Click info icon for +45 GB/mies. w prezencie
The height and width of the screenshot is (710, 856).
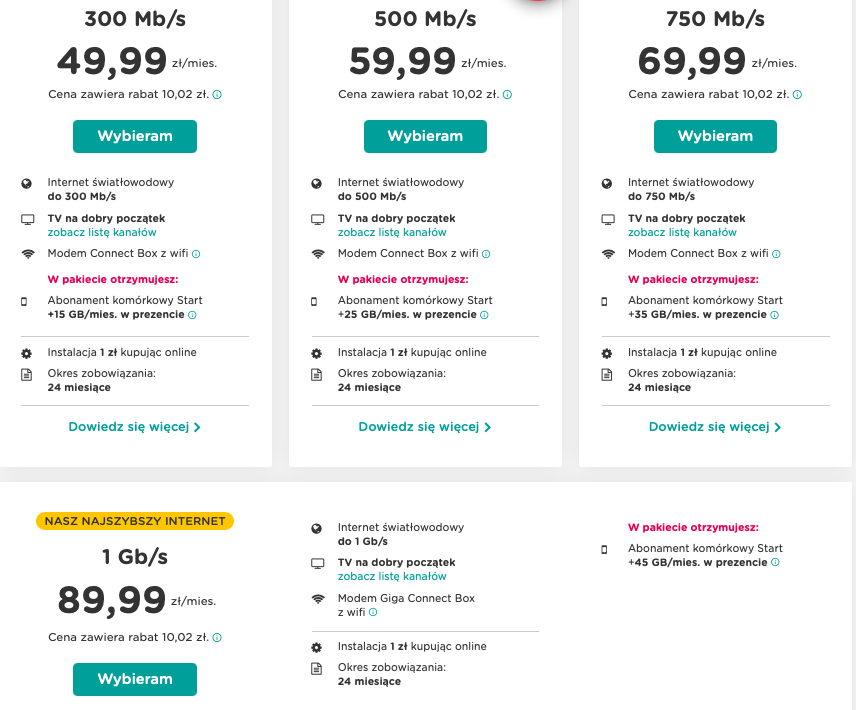[775, 563]
